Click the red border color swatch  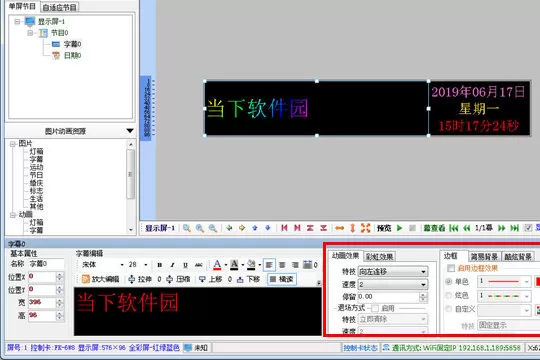(537, 281)
